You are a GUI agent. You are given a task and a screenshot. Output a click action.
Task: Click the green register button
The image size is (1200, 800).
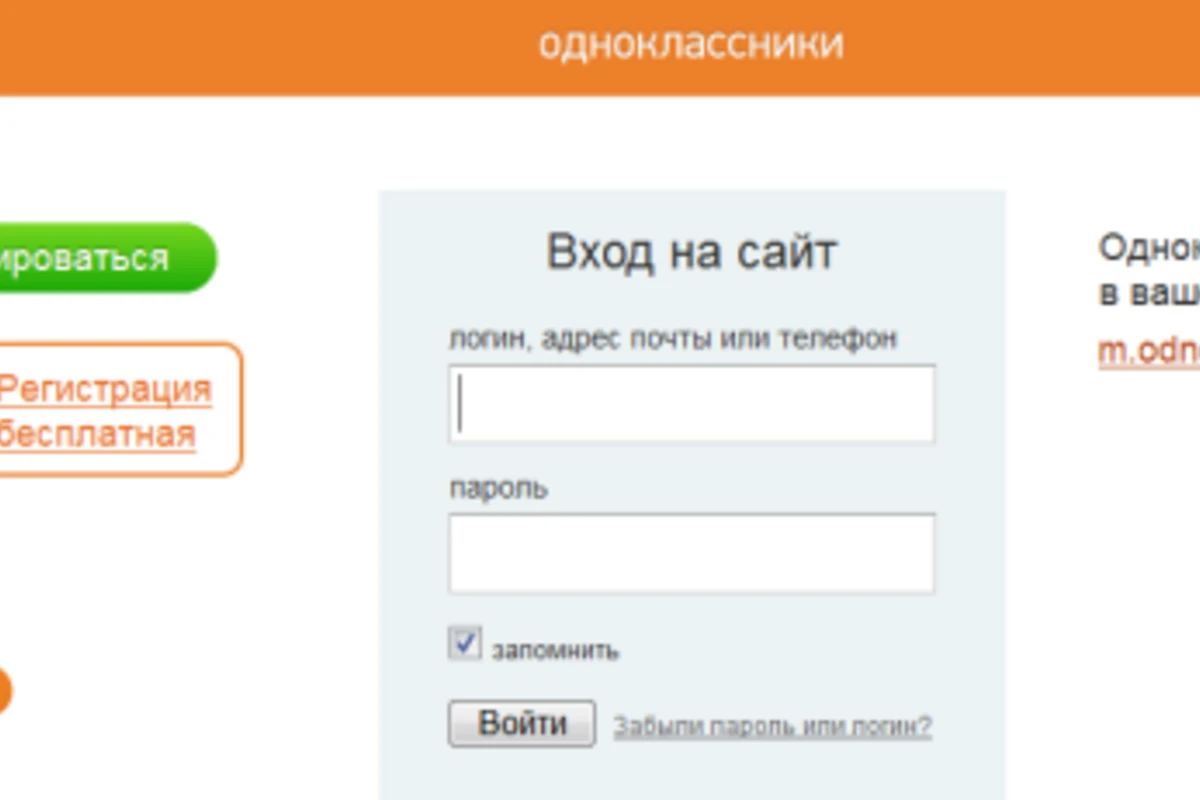coord(107,258)
